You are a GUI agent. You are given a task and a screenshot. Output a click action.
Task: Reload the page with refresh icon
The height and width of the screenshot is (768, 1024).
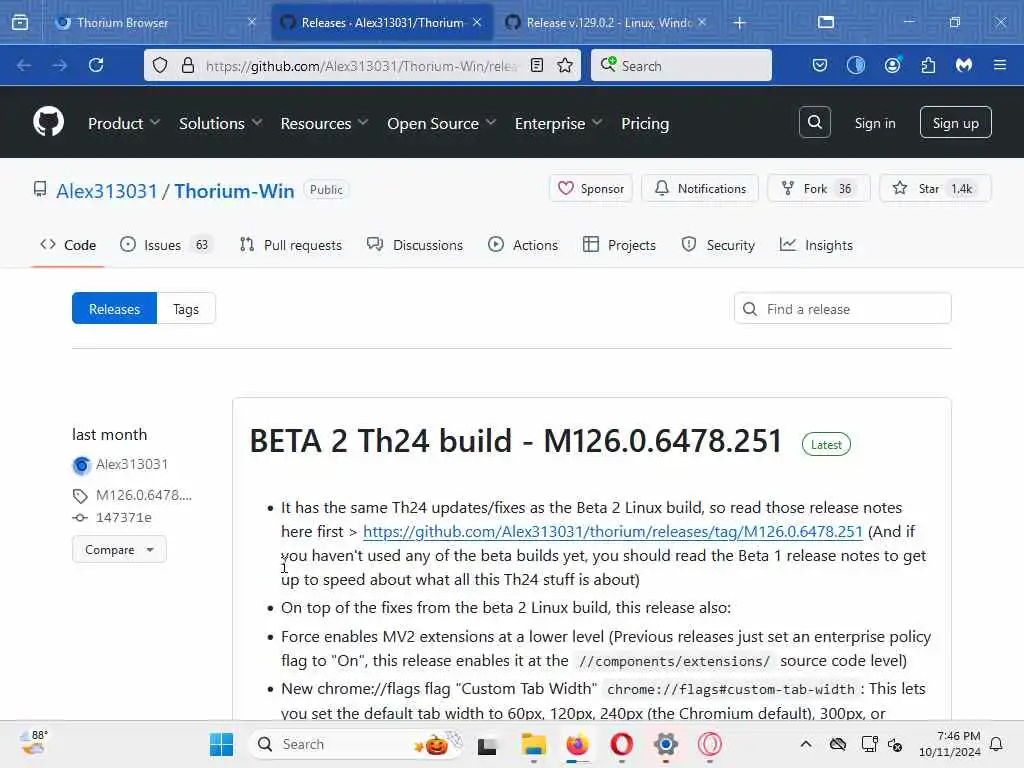click(x=96, y=65)
